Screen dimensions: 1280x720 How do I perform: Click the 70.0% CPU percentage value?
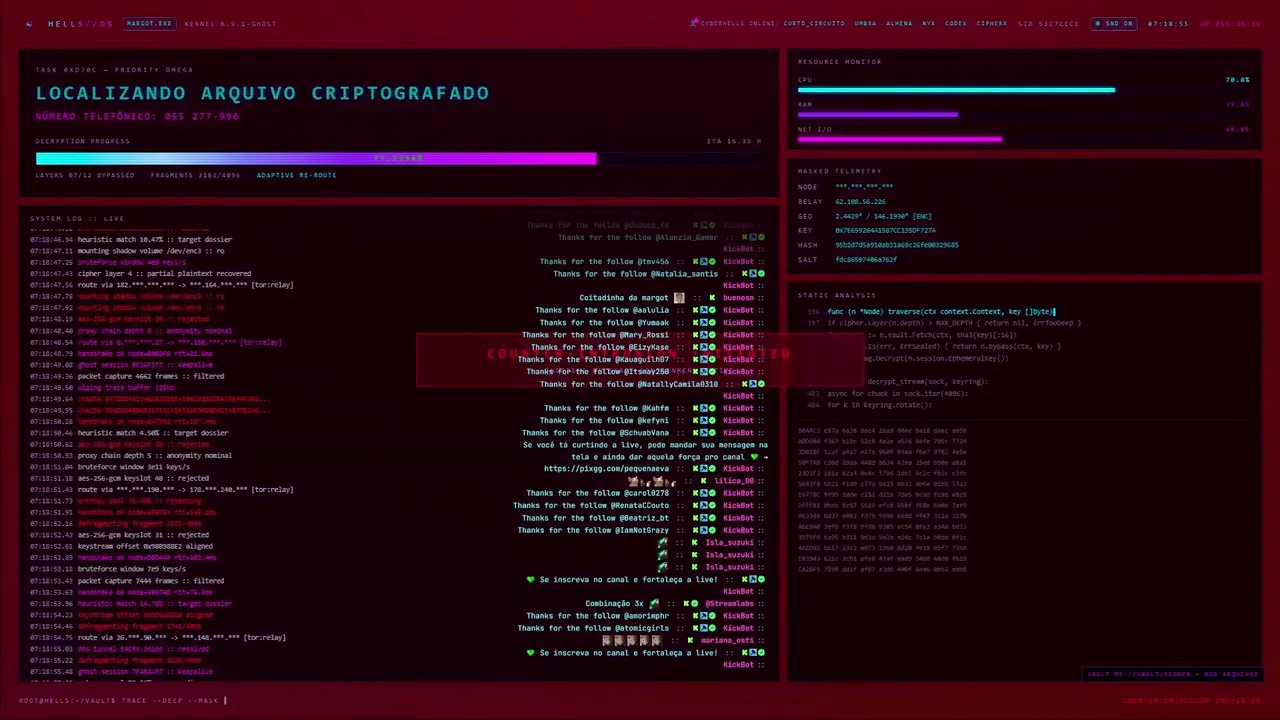[x=1237, y=79]
